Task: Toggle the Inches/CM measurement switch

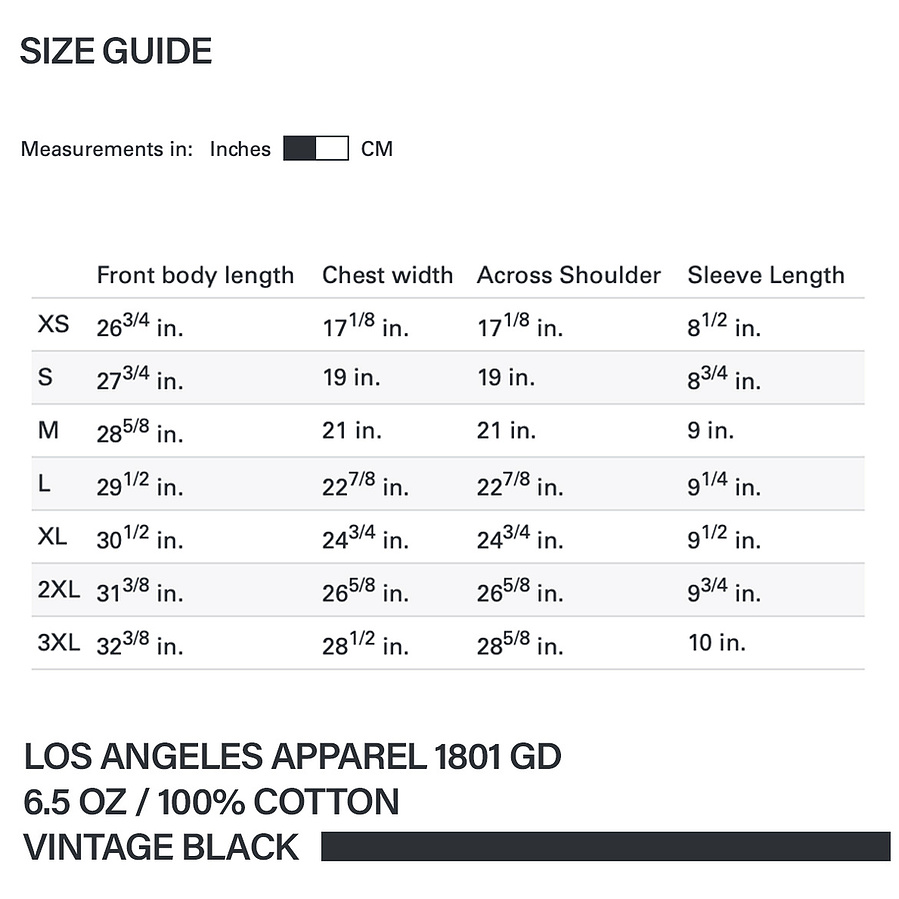Action: tap(316, 148)
